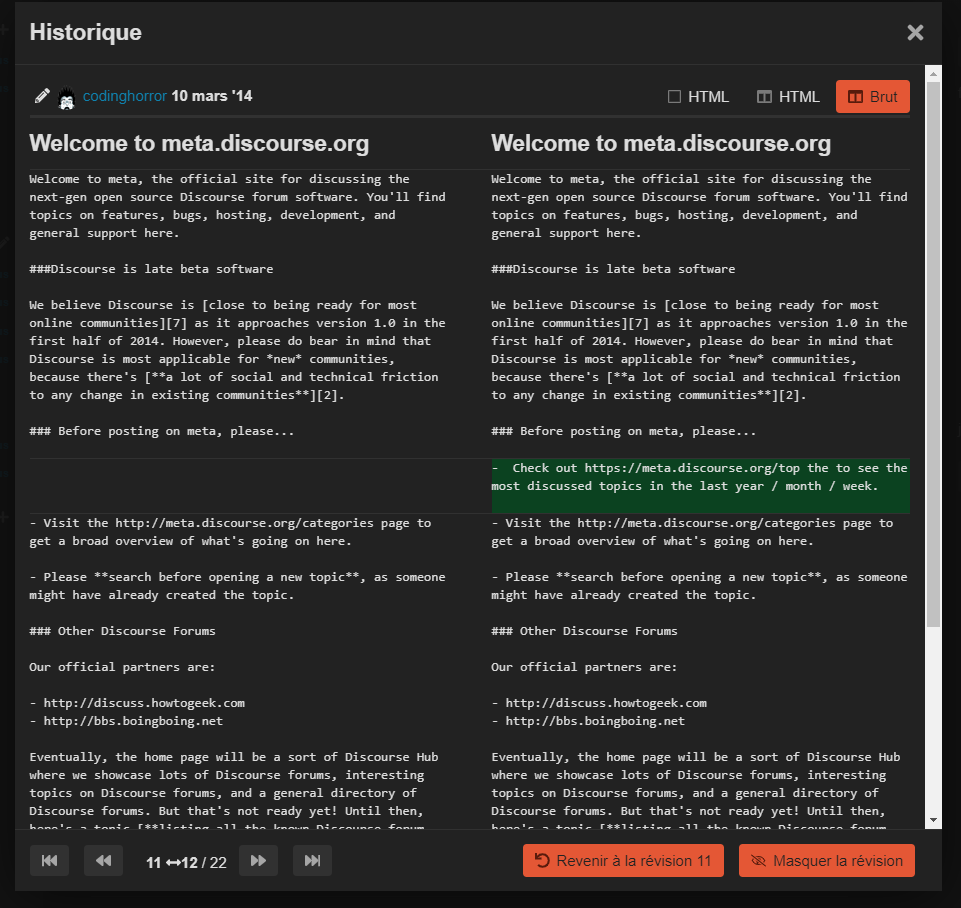Close the Historique dialog with the X

click(x=915, y=32)
